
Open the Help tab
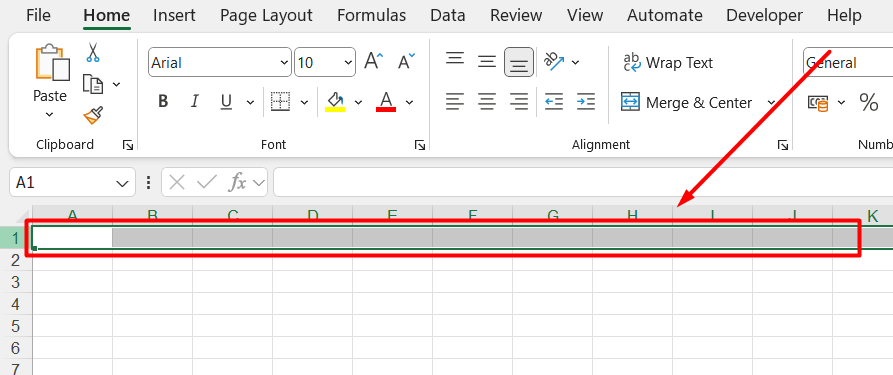click(844, 15)
